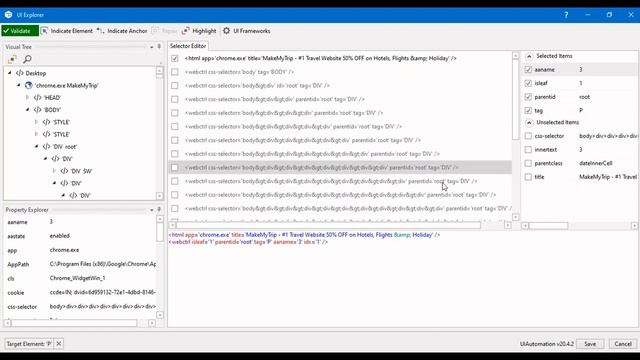Open the Property Explorer panel dropdown arrow
Viewport: 640px width, 360px height.
click(x=152, y=210)
